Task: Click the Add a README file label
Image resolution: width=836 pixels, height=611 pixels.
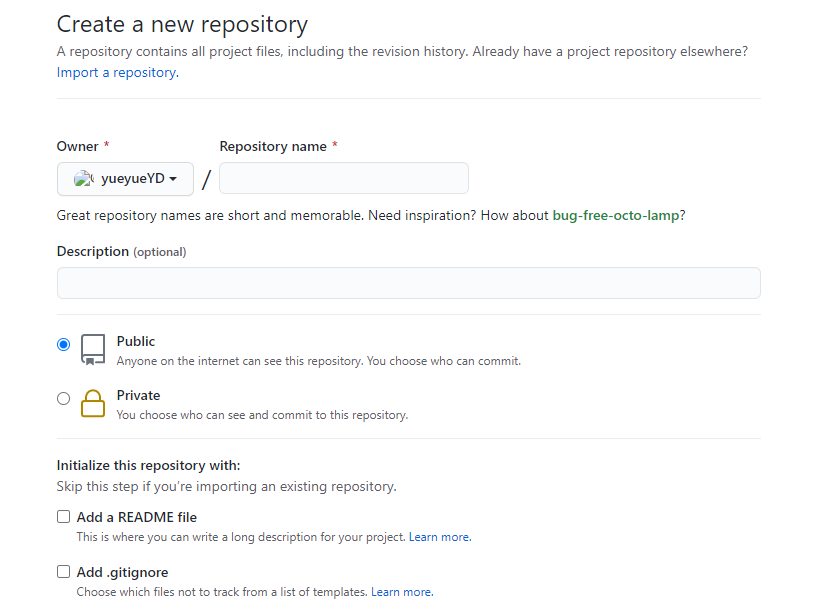Action: (137, 517)
